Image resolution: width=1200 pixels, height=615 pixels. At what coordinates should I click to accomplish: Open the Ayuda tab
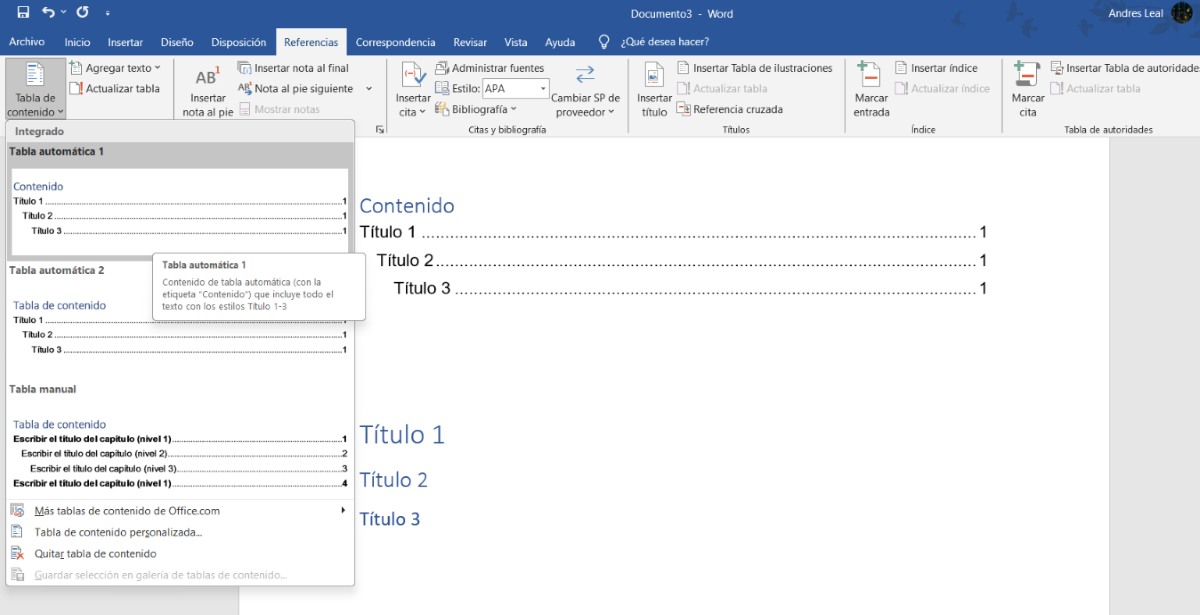coord(560,42)
